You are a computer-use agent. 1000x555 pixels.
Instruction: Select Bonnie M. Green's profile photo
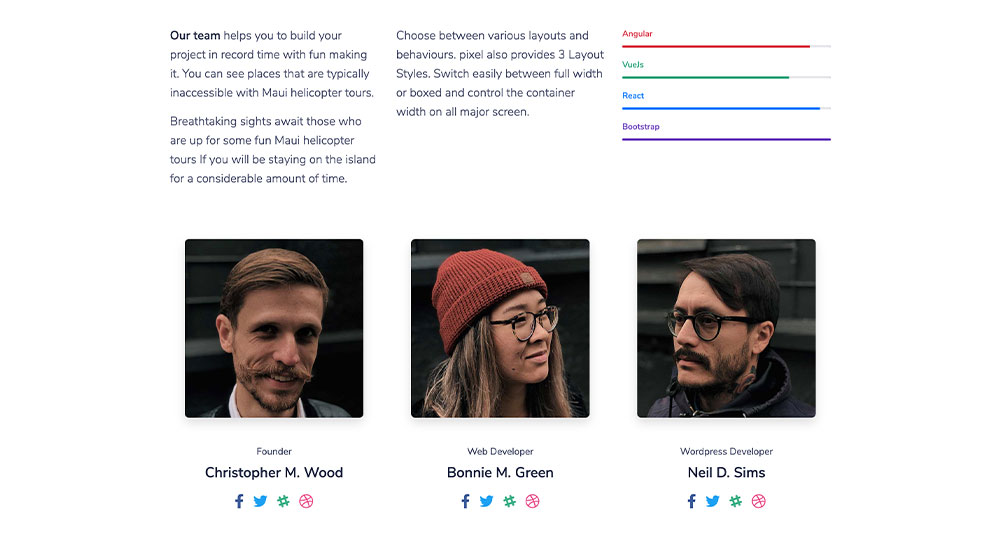point(500,329)
